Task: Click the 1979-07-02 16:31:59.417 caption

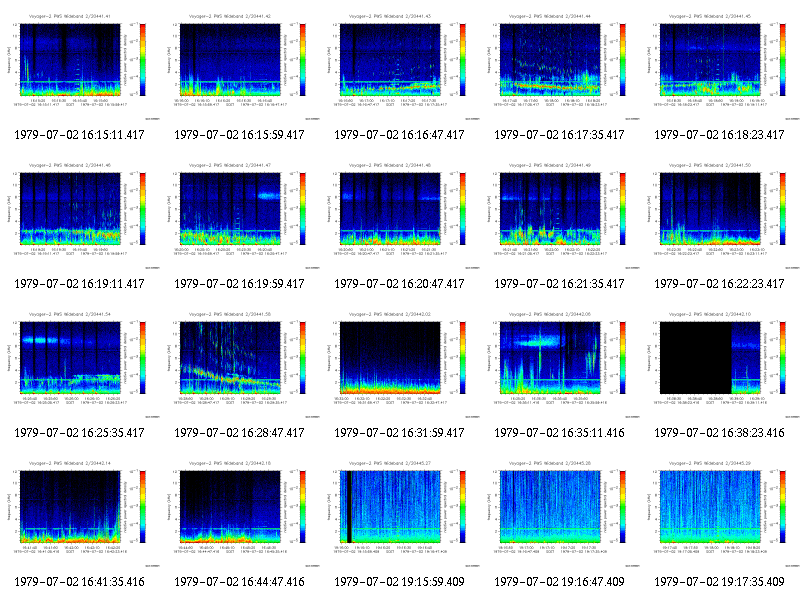Action: click(399, 433)
